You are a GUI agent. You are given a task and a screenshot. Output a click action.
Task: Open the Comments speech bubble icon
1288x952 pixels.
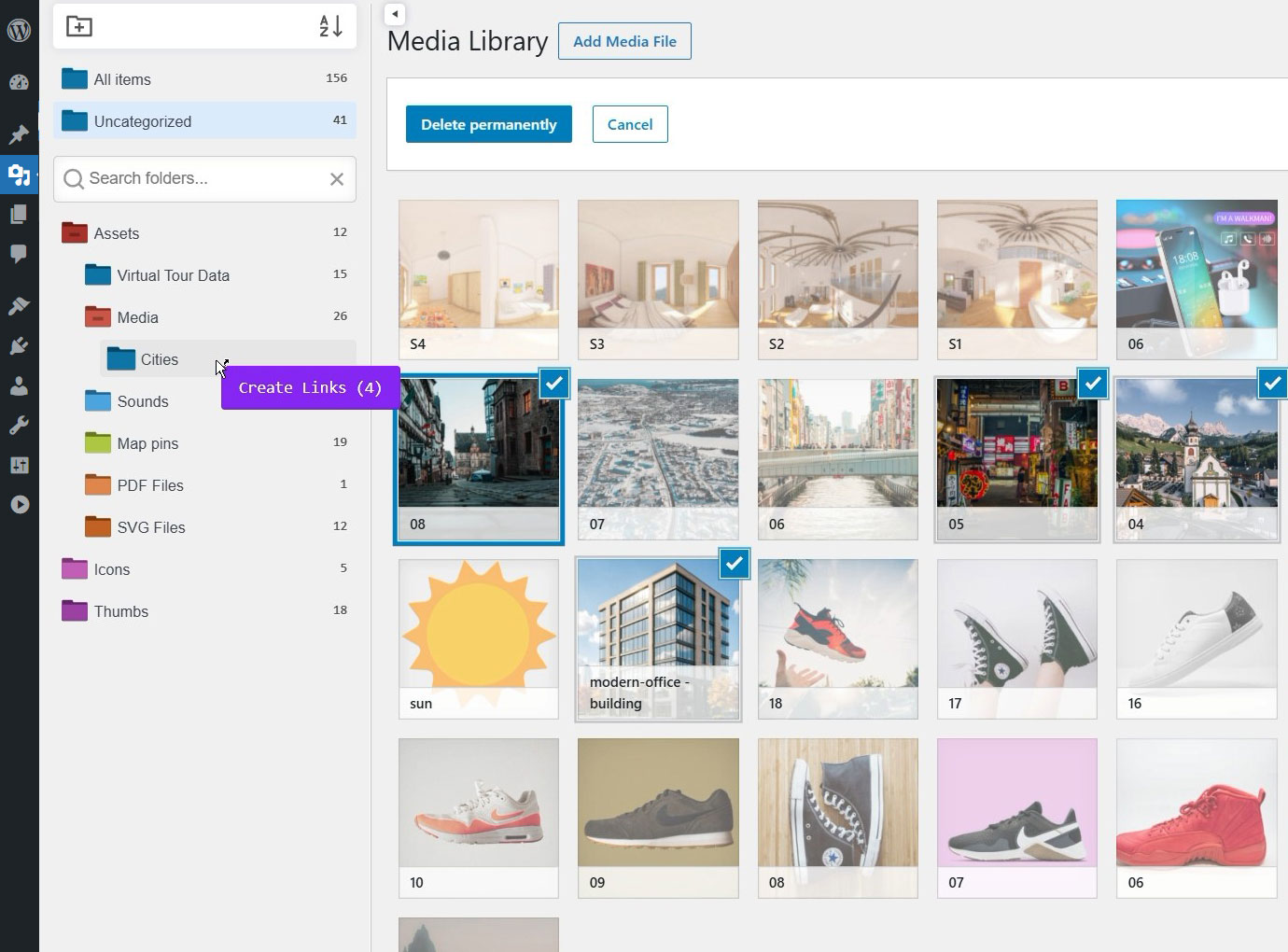19,255
